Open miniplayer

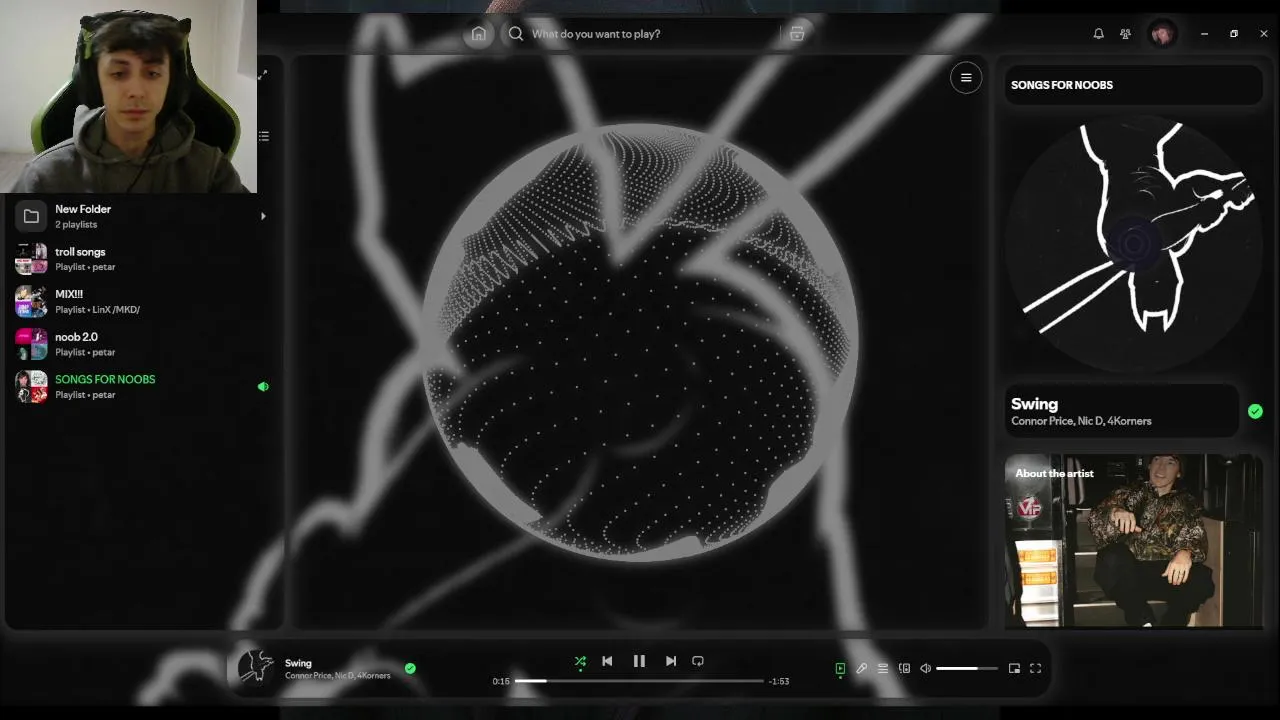1014,668
